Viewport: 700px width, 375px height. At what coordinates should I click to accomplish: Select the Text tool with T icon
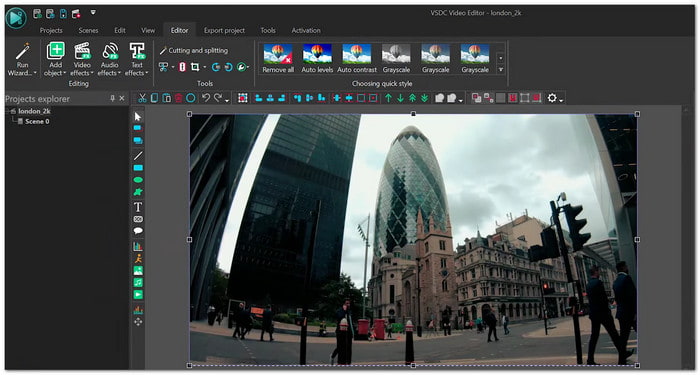pos(138,207)
